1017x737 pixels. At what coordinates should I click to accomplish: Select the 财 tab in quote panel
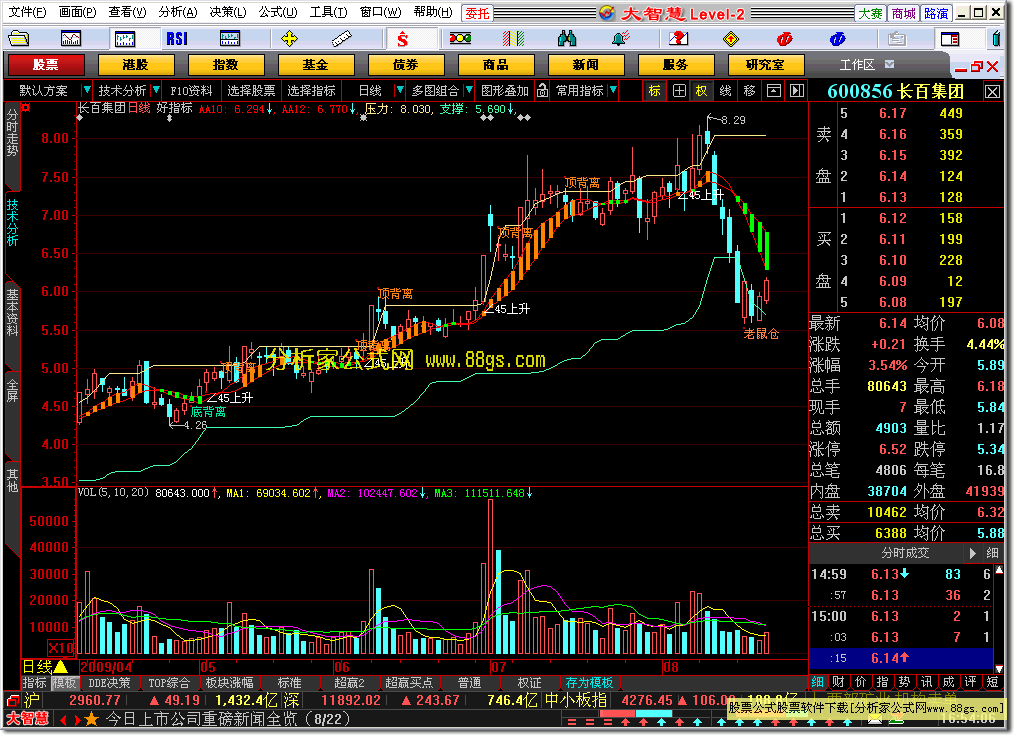pyautogui.click(x=839, y=682)
